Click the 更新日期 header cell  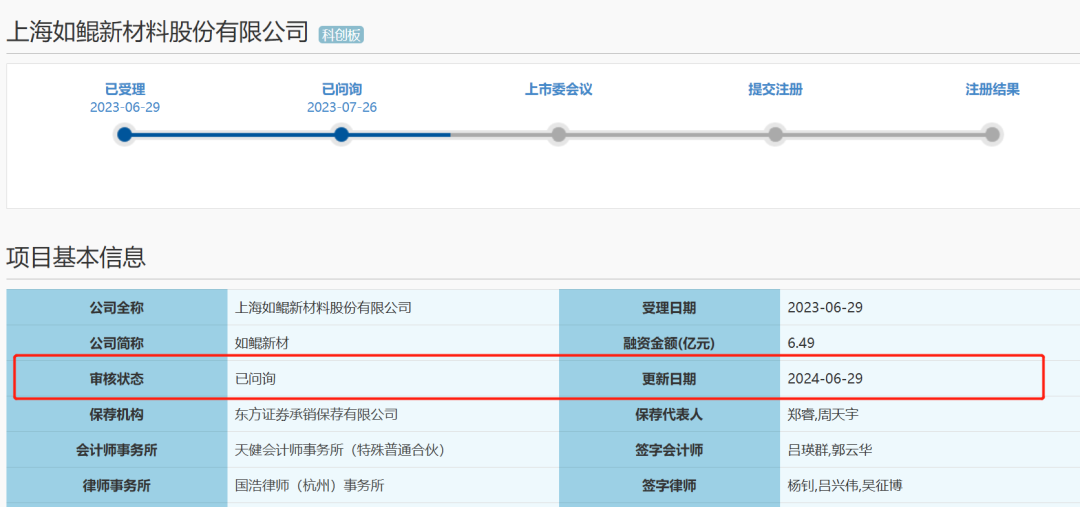(669, 379)
